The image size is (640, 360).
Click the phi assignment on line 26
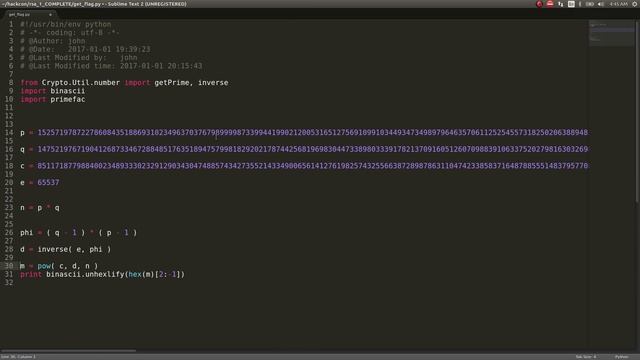point(78,233)
